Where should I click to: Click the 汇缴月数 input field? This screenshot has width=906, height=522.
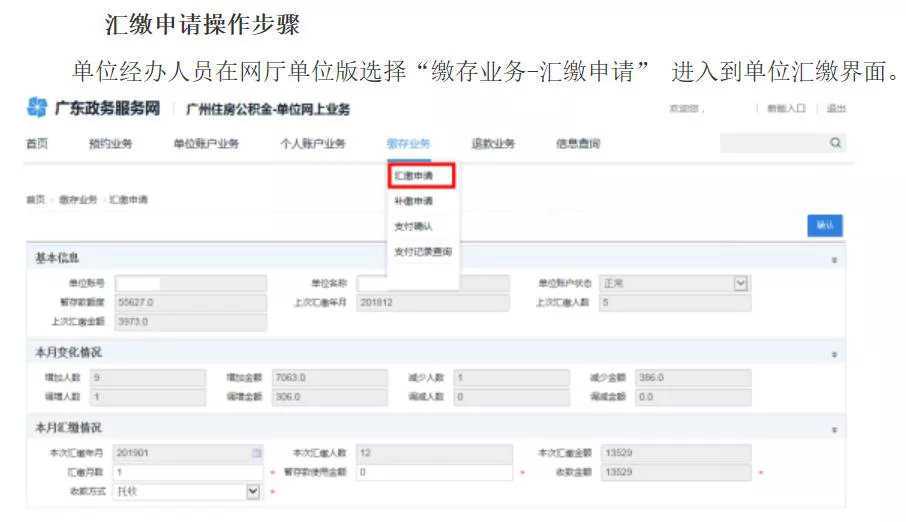190,472
